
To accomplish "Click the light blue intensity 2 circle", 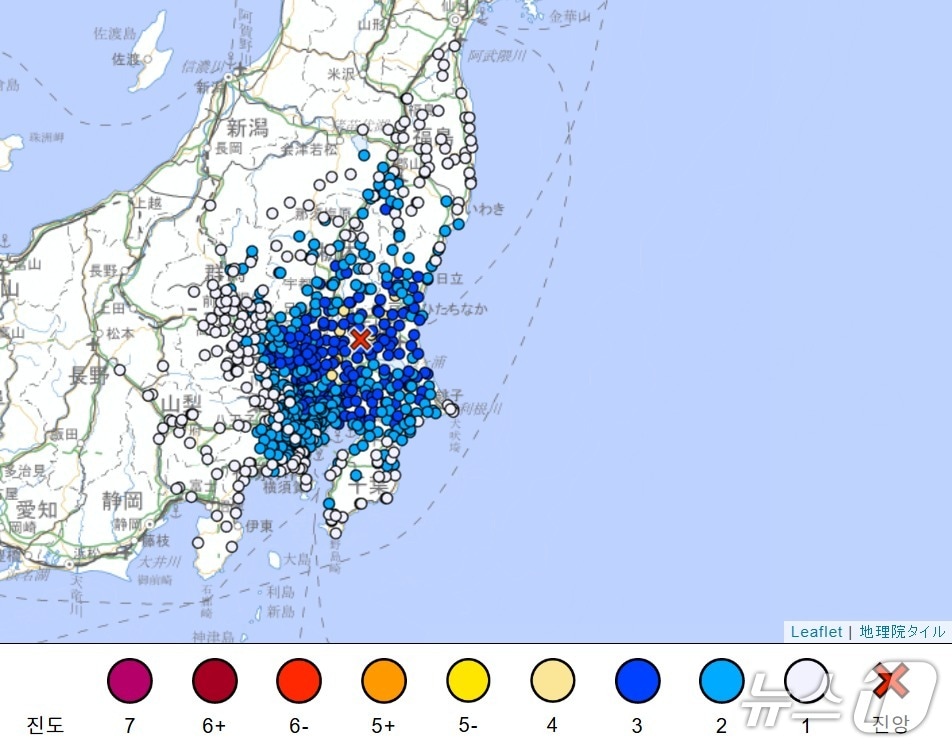I will (721, 682).
